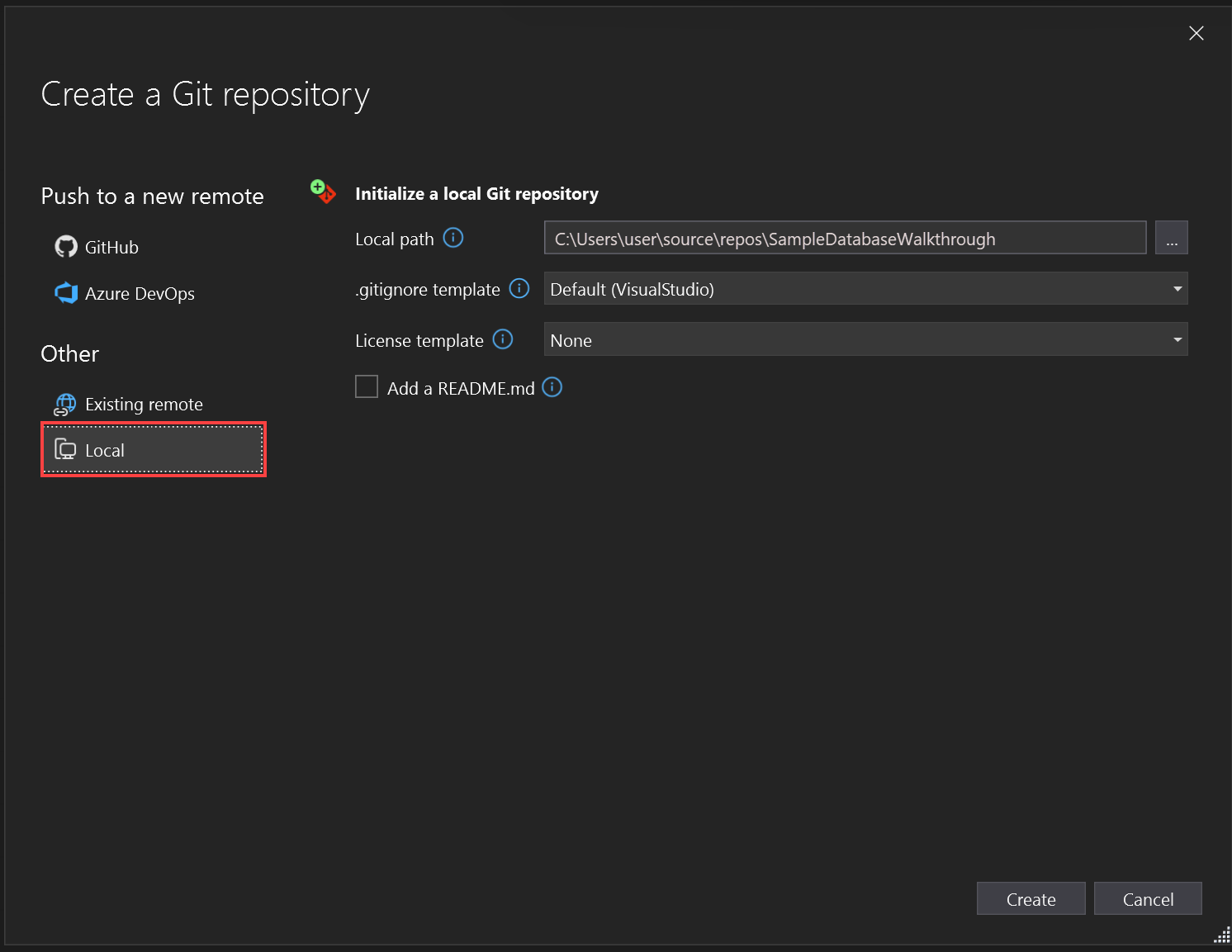Enable the Add a README.md checkbox
1232x952 pixels.
pos(367,386)
